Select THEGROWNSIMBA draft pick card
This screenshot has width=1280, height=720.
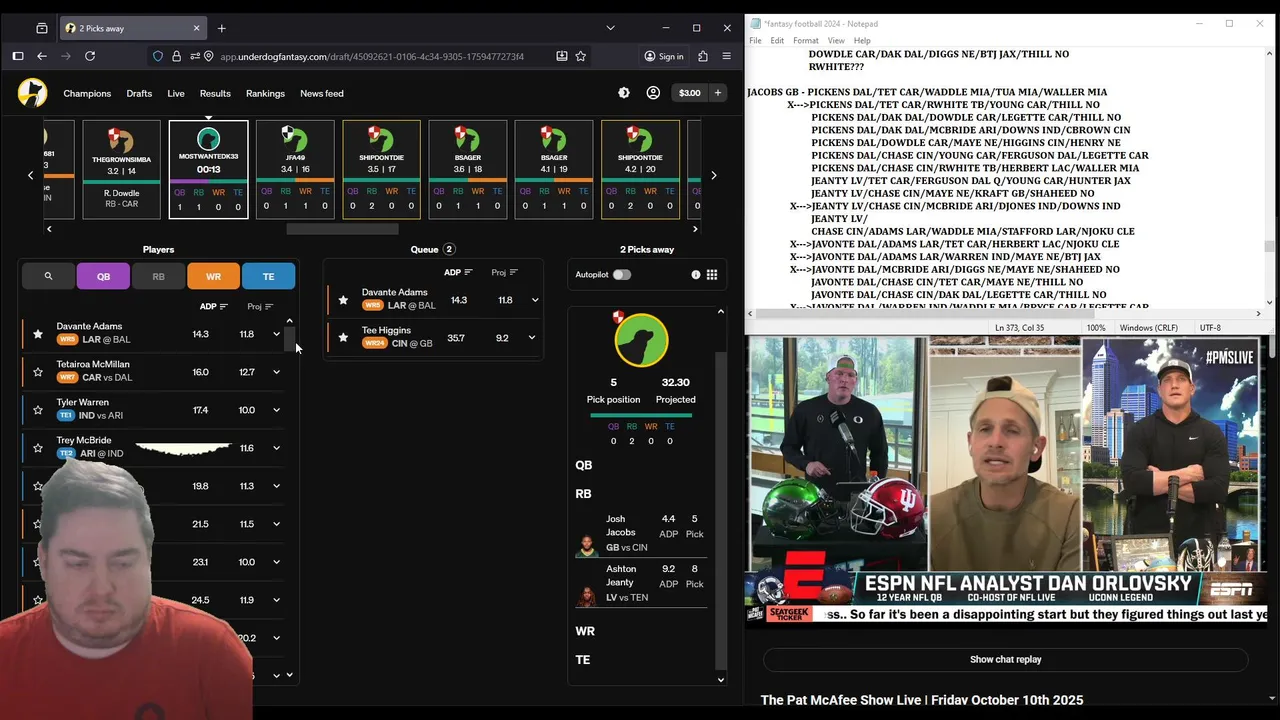click(121, 169)
